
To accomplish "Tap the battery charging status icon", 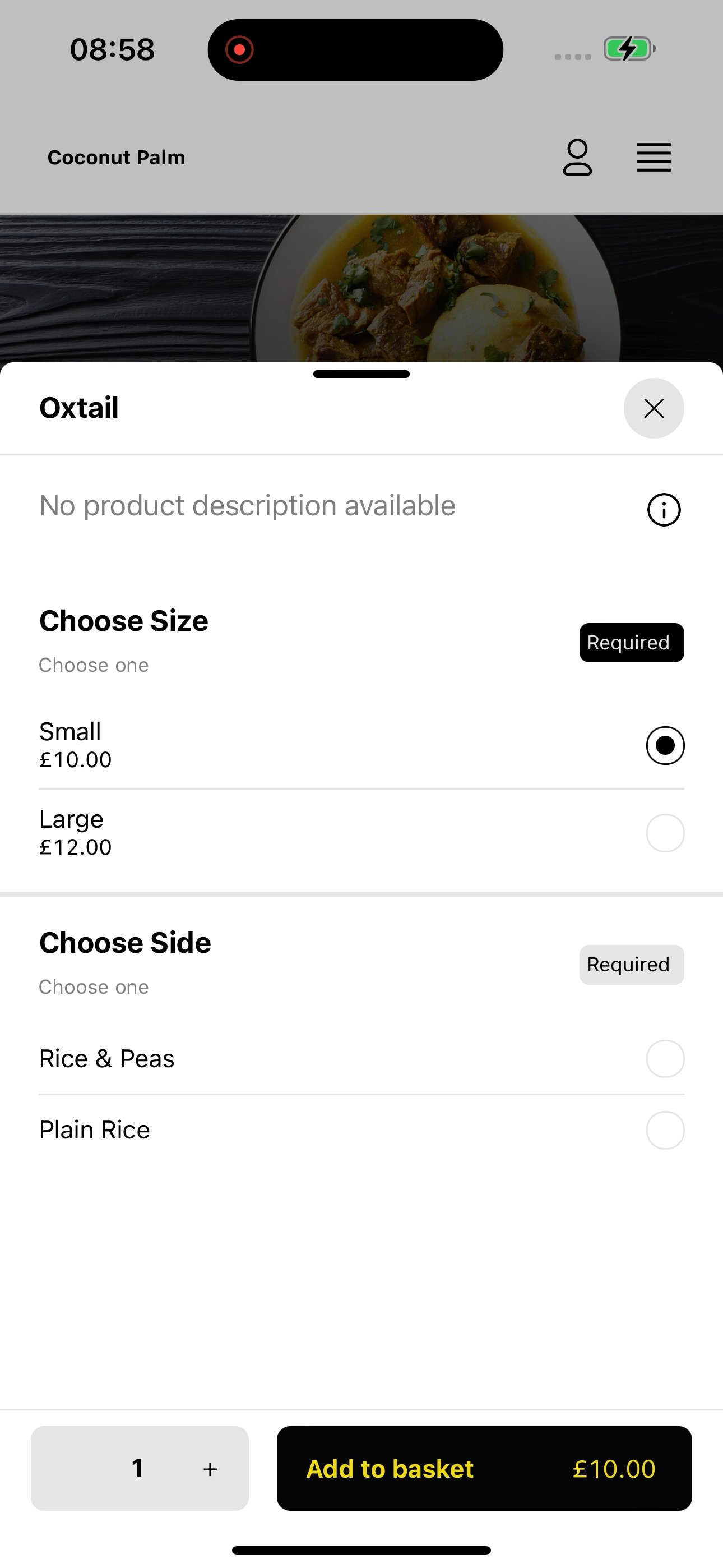I will (x=629, y=49).
